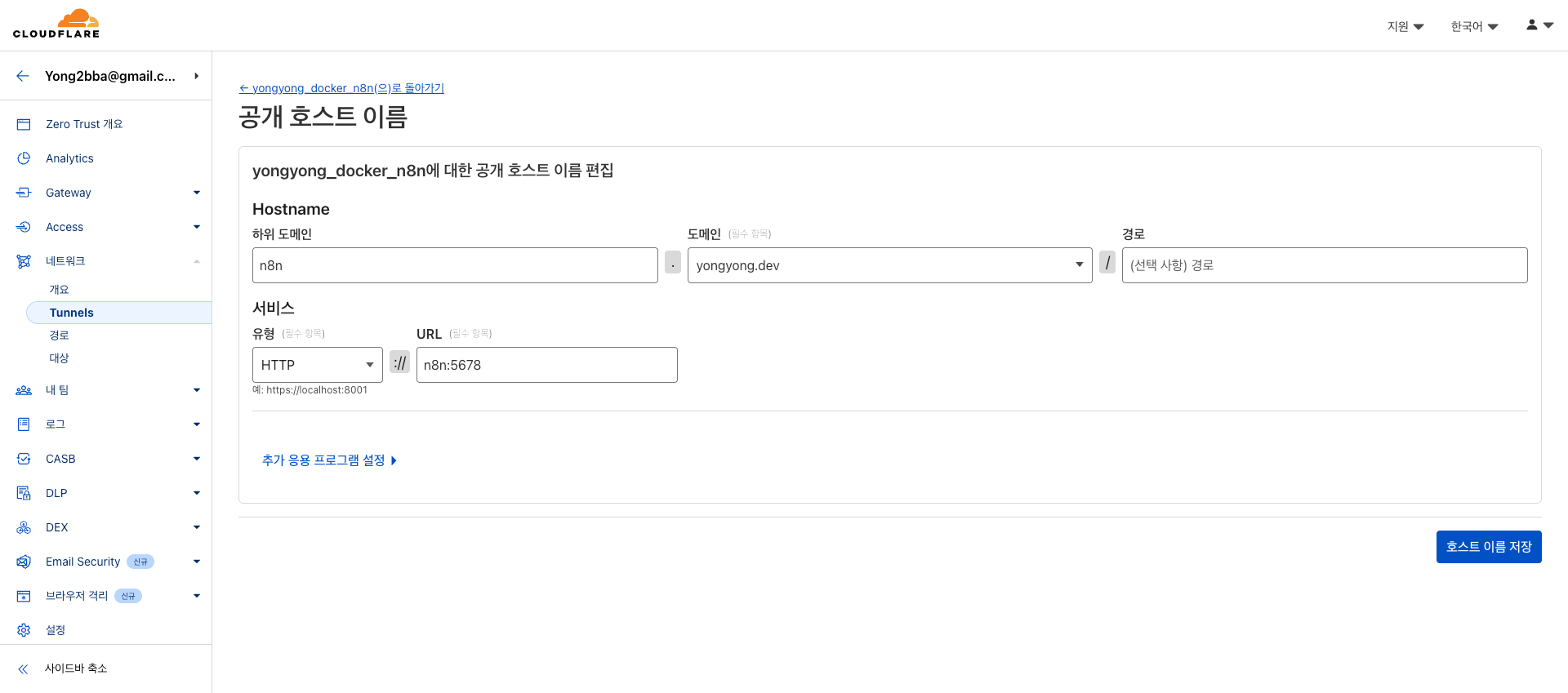Viewport: 1568px width, 693px height.
Task: Click the CASB label in sidebar
Action: pyautogui.click(x=60, y=459)
